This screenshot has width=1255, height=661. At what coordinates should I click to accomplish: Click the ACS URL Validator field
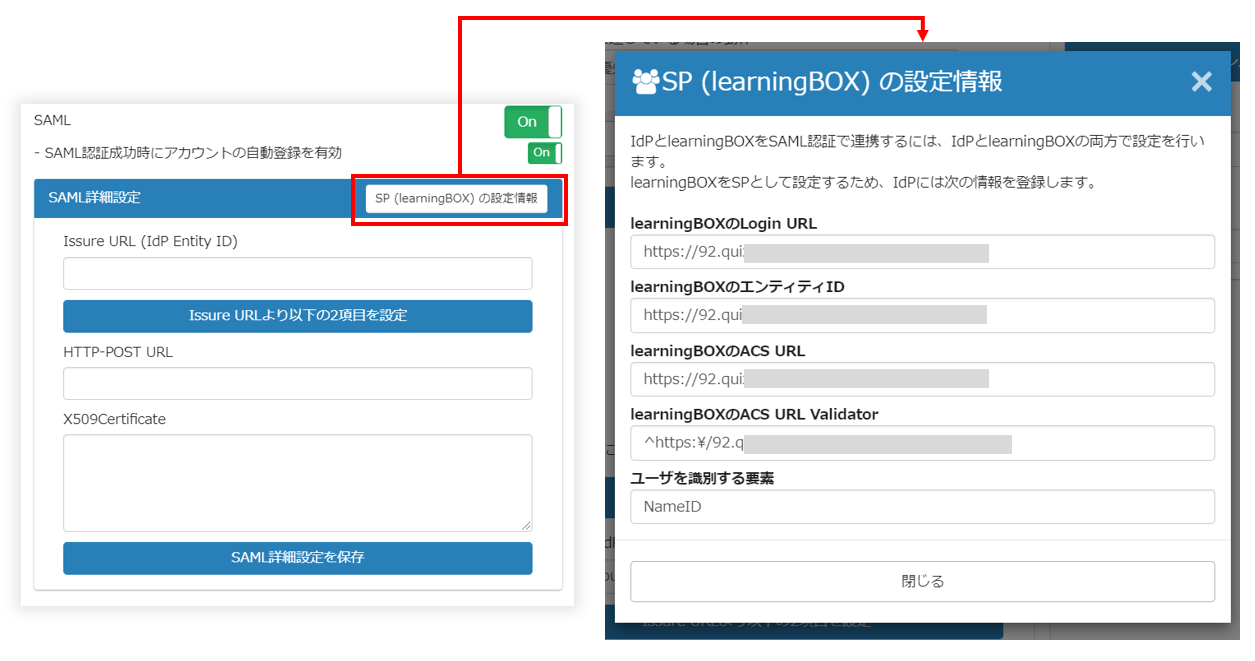point(922,443)
